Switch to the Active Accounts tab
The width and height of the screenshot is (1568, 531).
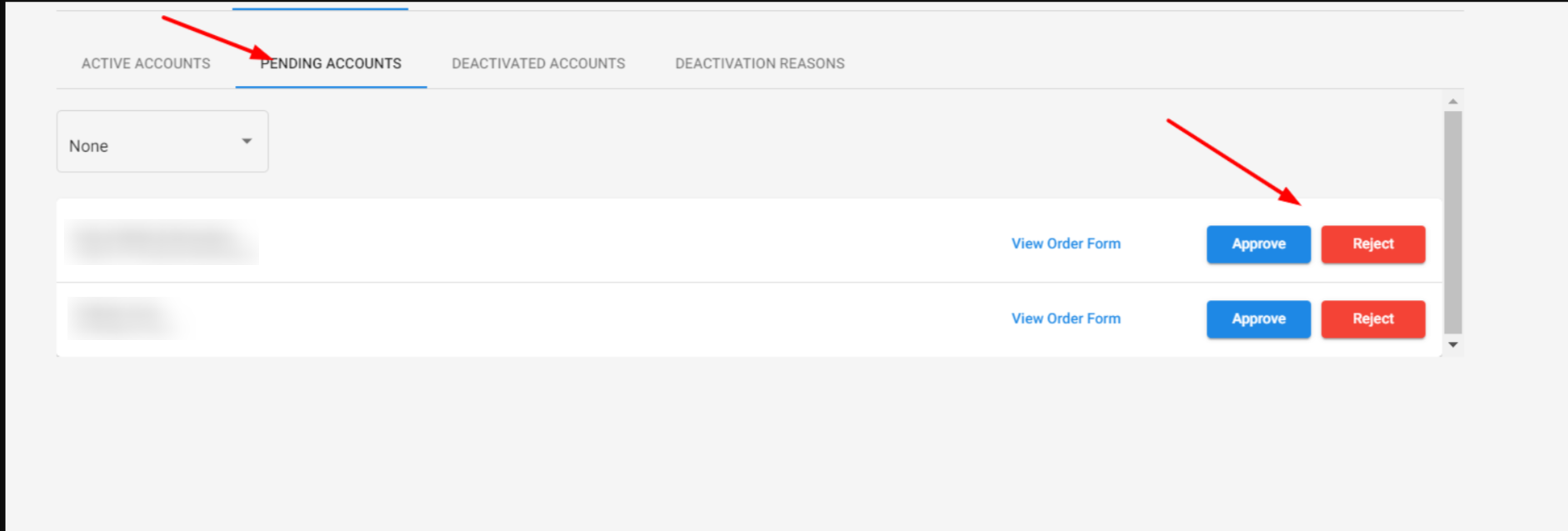click(146, 63)
